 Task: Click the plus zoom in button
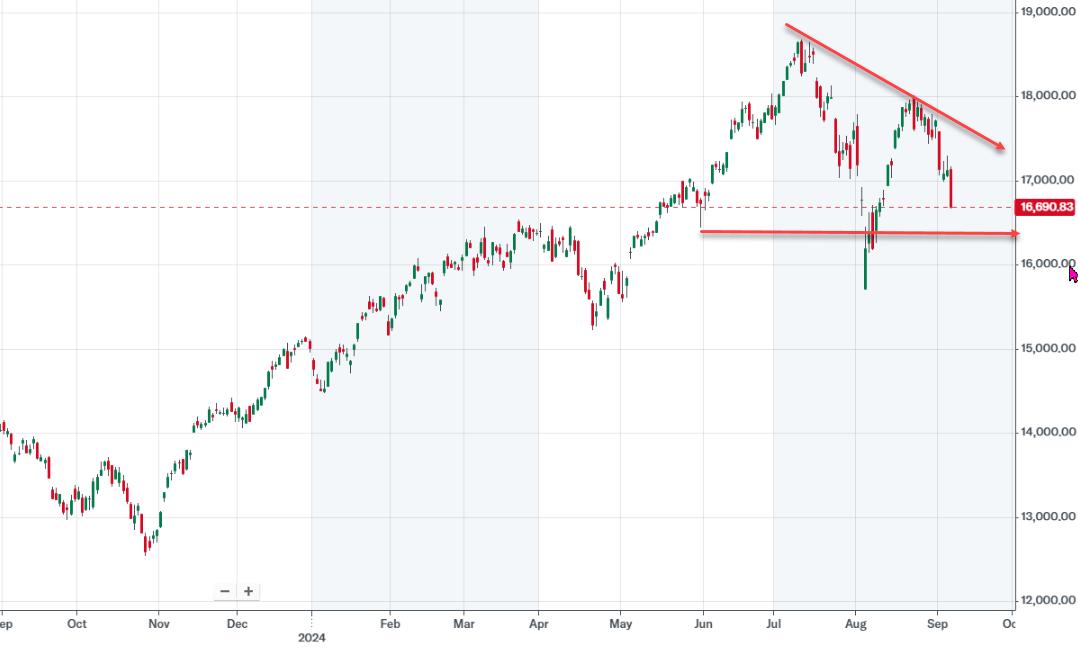tap(248, 591)
